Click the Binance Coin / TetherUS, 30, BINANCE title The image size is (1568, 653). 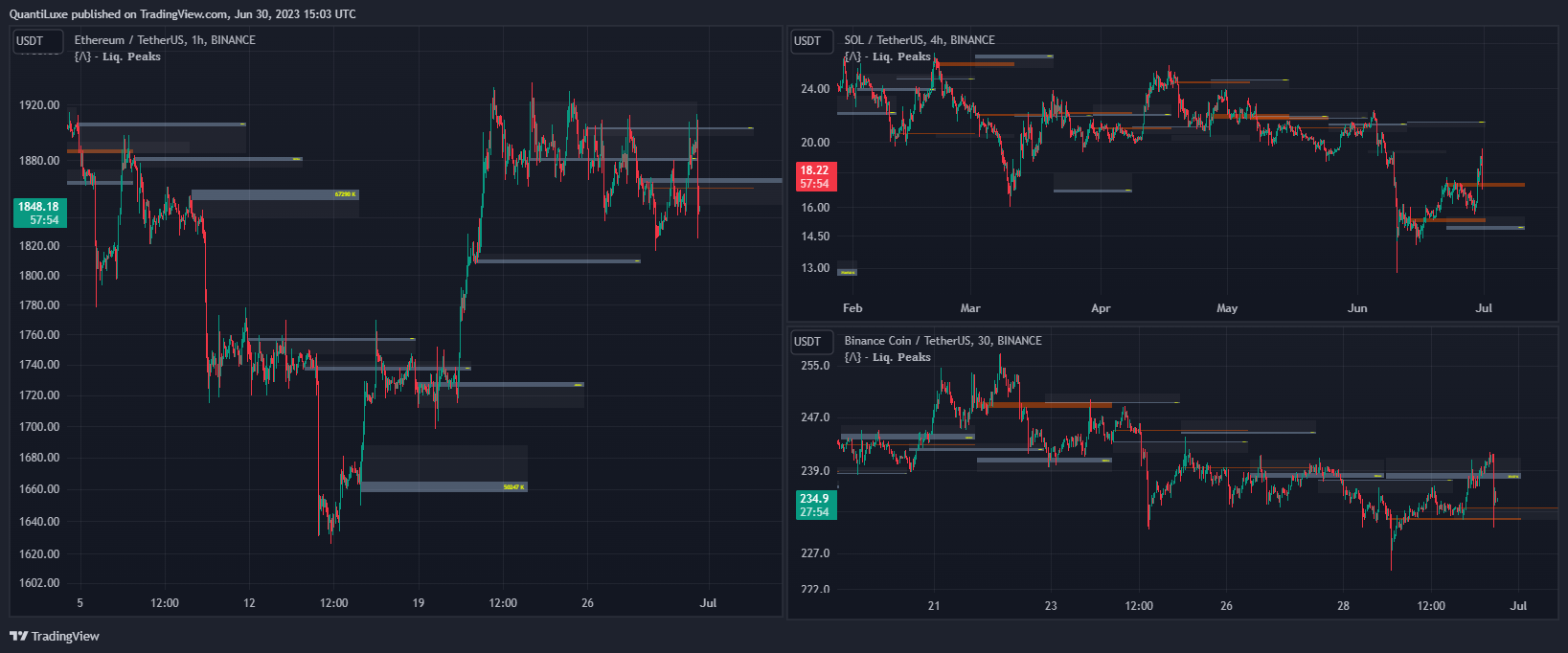[943, 341]
